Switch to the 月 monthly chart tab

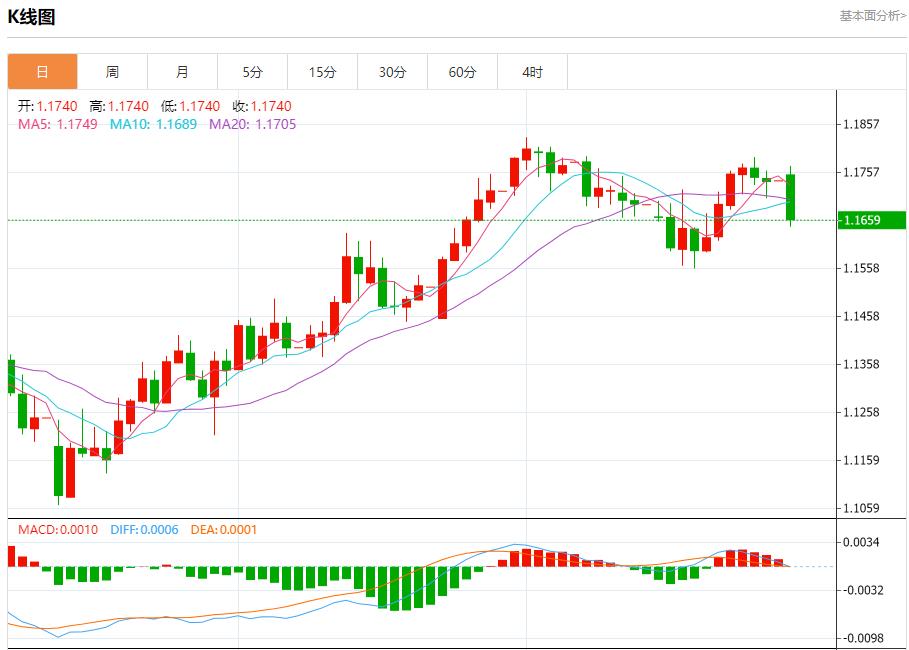(183, 71)
